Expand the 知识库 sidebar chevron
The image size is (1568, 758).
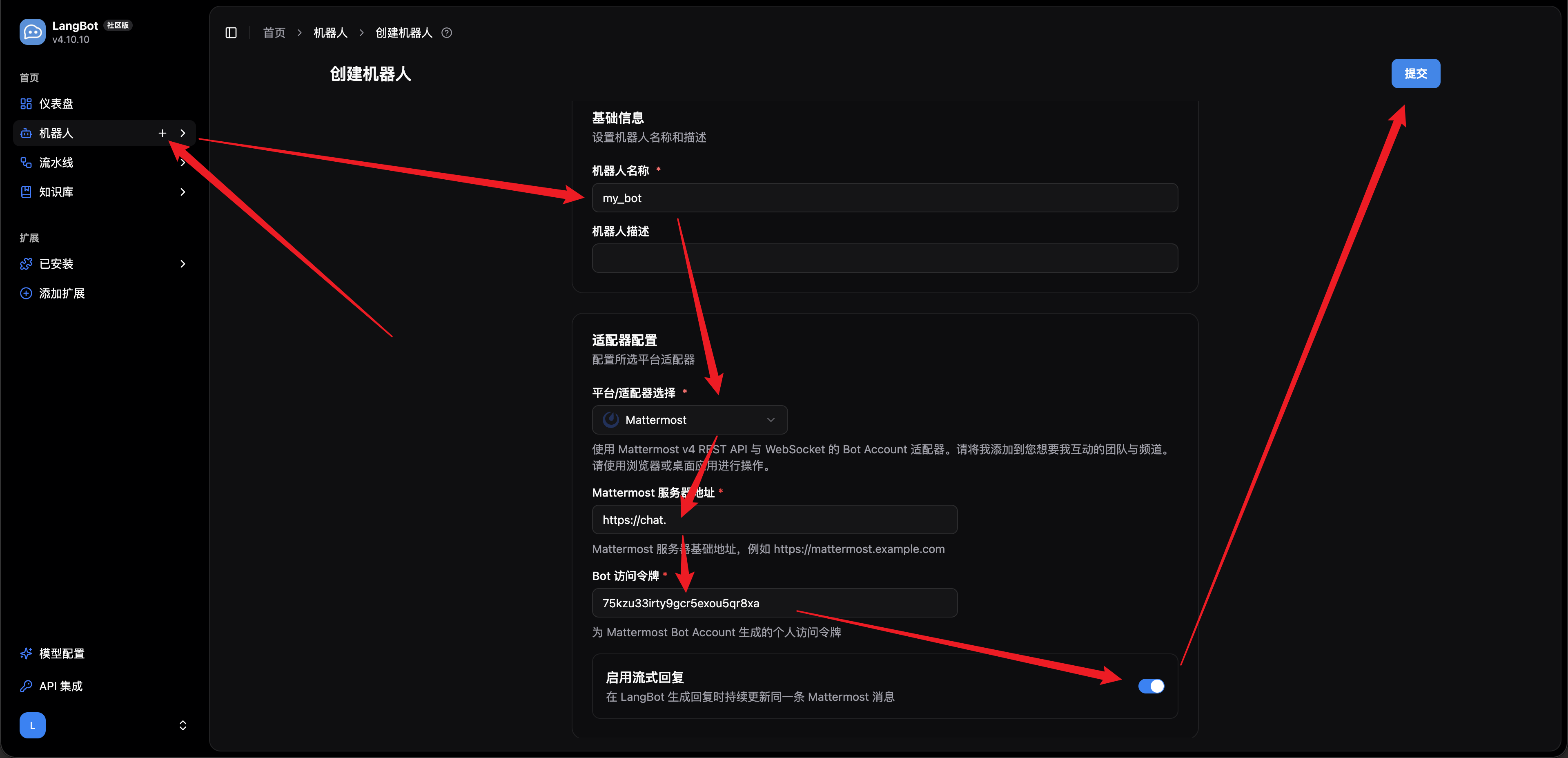tap(183, 192)
